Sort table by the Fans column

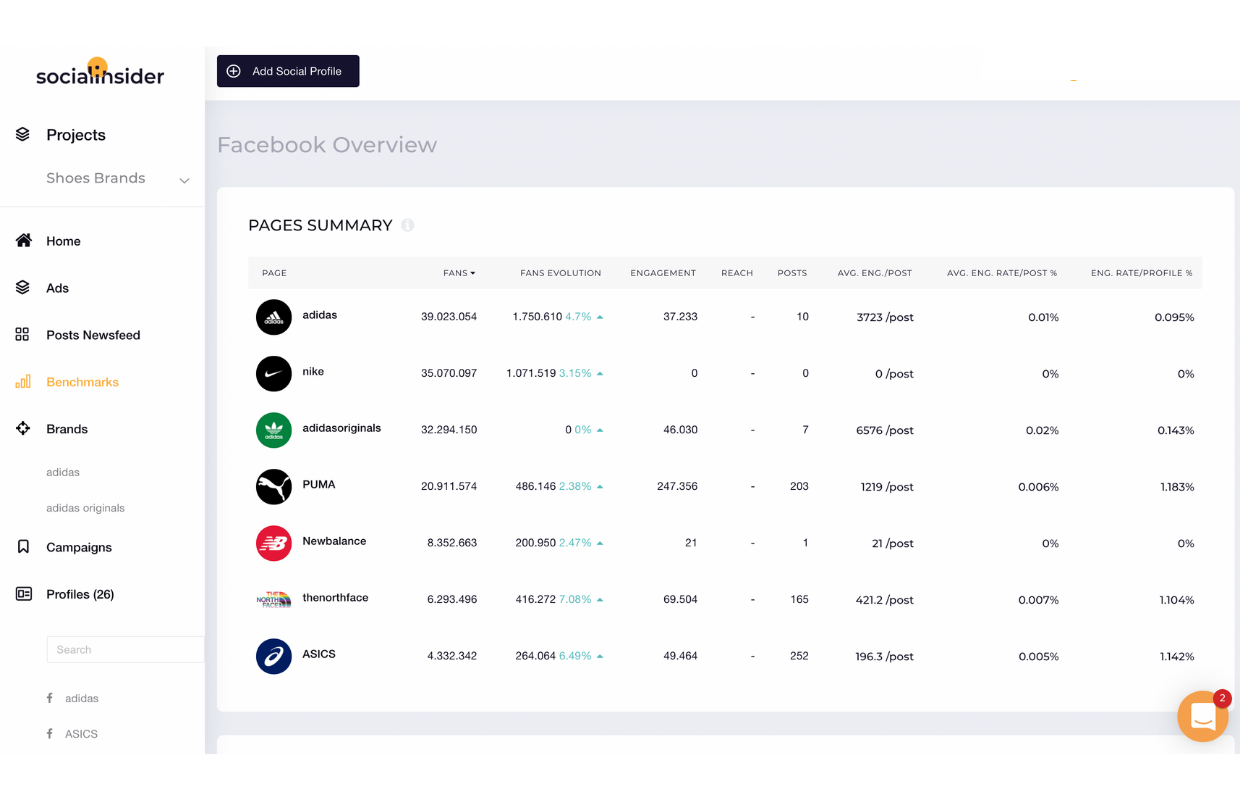click(x=459, y=273)
